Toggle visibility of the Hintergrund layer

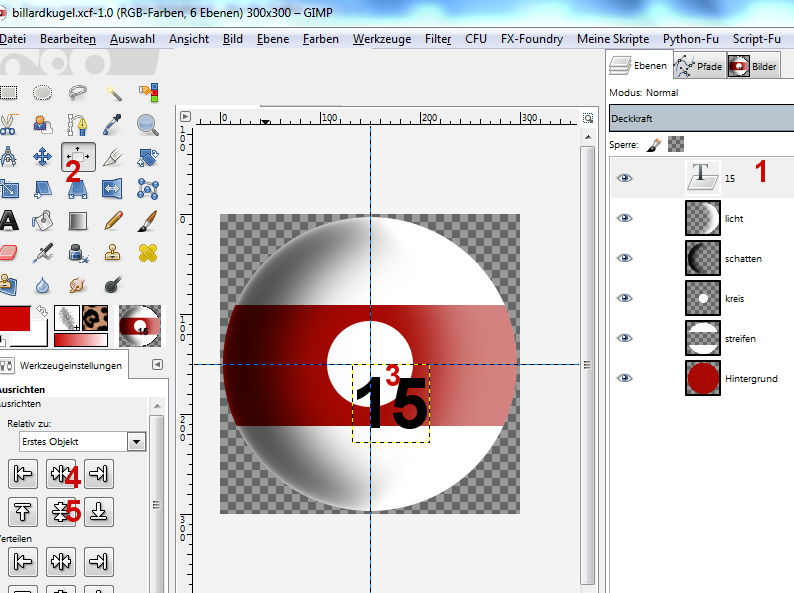625,378
